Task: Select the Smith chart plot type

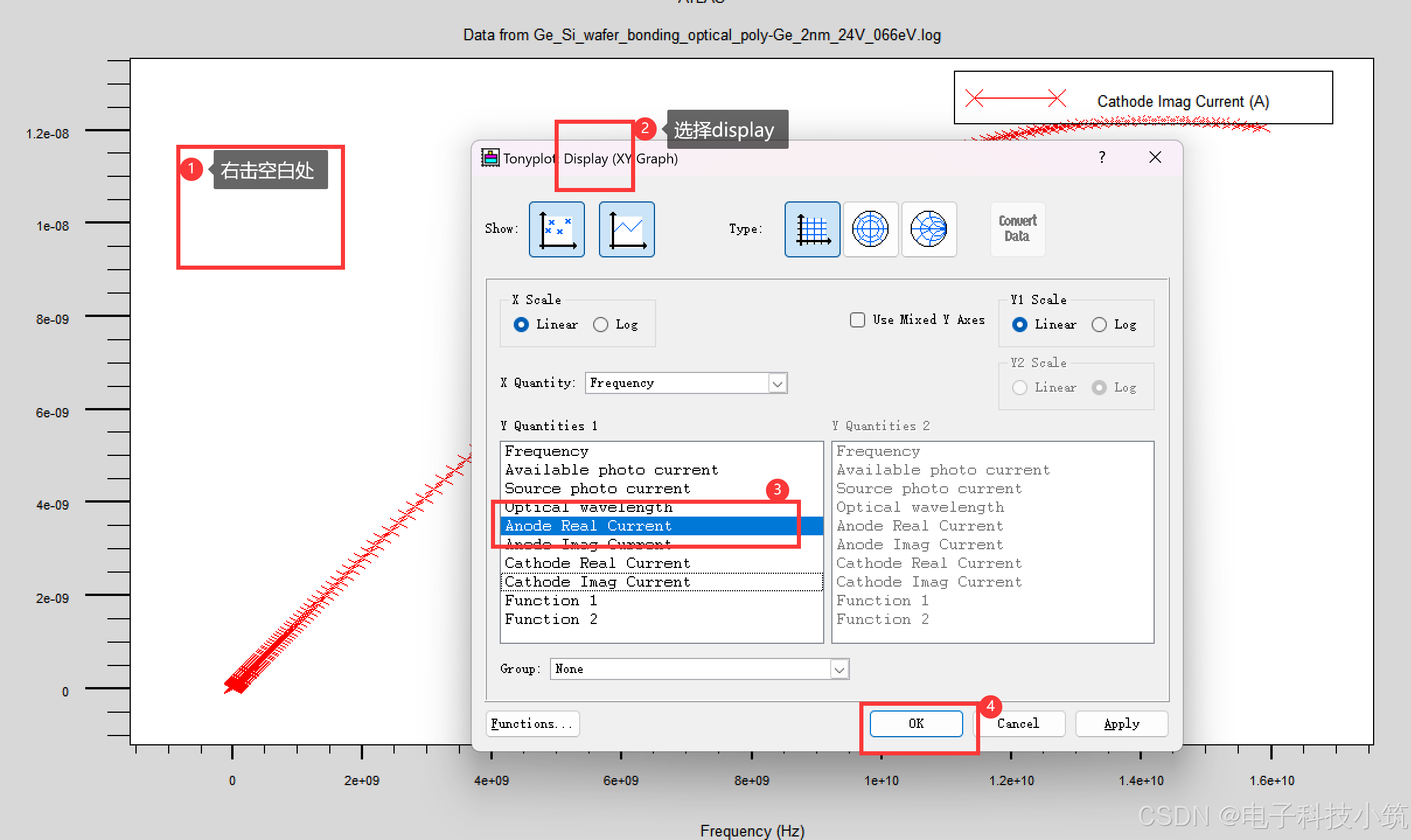Action: pos(928,229)
